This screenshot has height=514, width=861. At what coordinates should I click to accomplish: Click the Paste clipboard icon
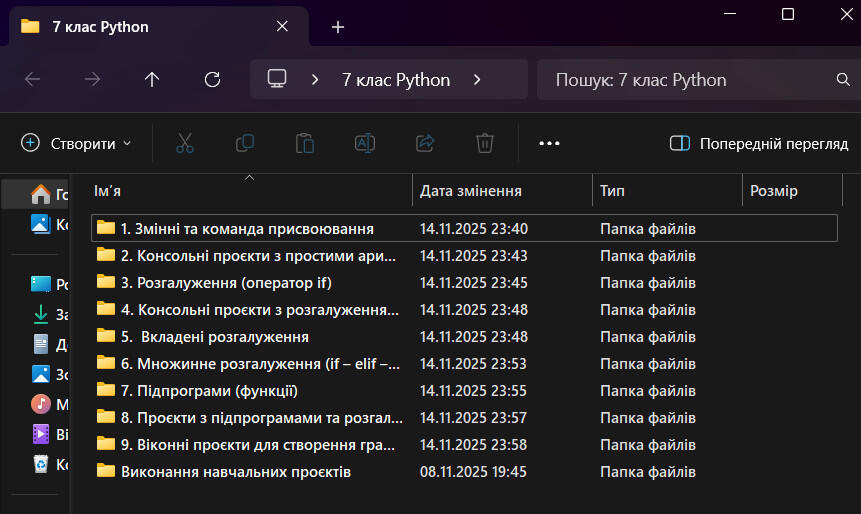point(305,143)
